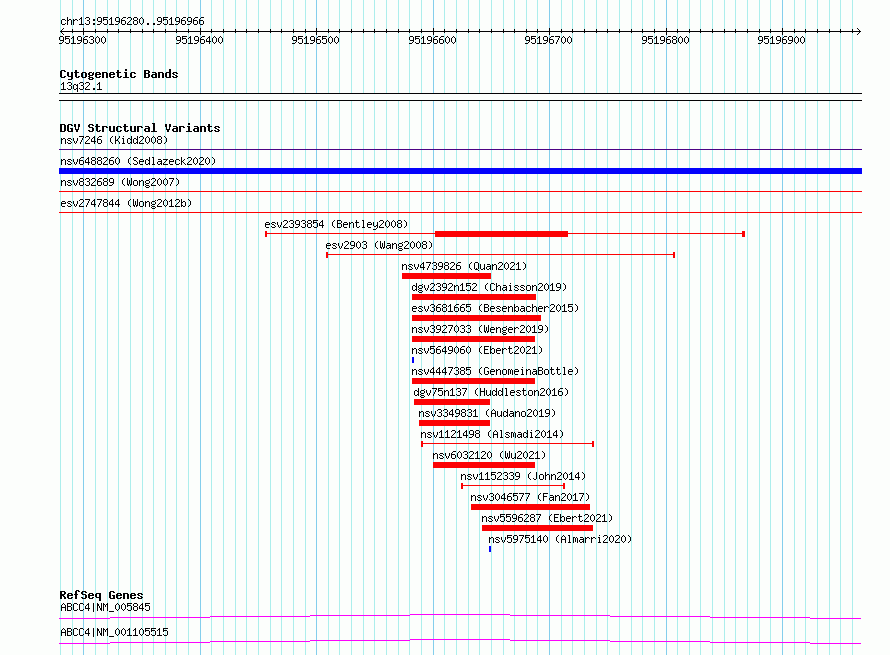Open the nsv3927033 (Wenger2019) red bar
The image size is (890, 655).
(x=473, y=339)
